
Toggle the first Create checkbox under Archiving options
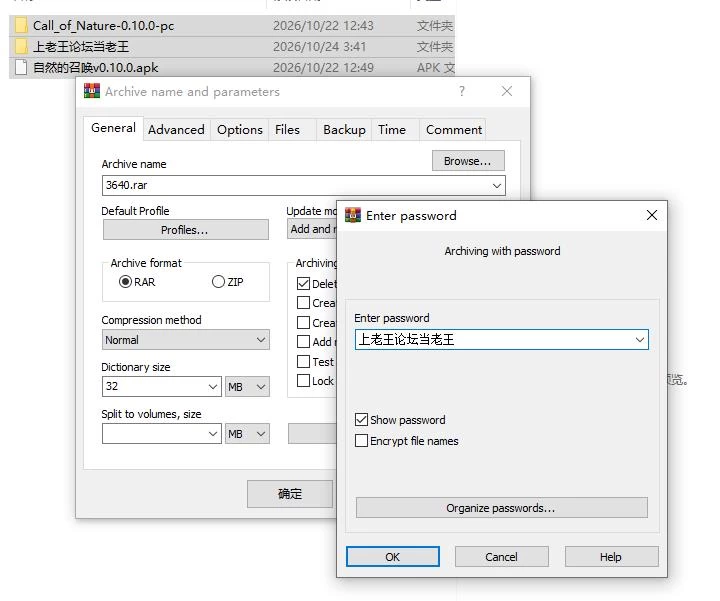pyautogui.click(x=303, y=303)
